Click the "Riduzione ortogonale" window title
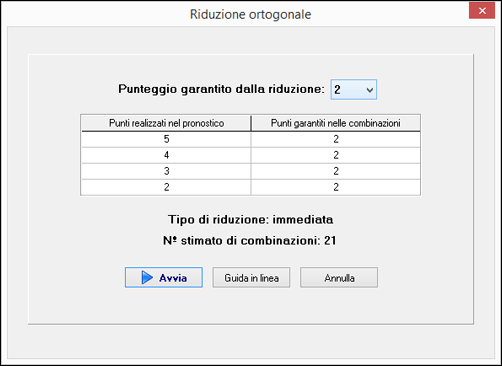Screen dimensions: 502x366 [251, 14]
